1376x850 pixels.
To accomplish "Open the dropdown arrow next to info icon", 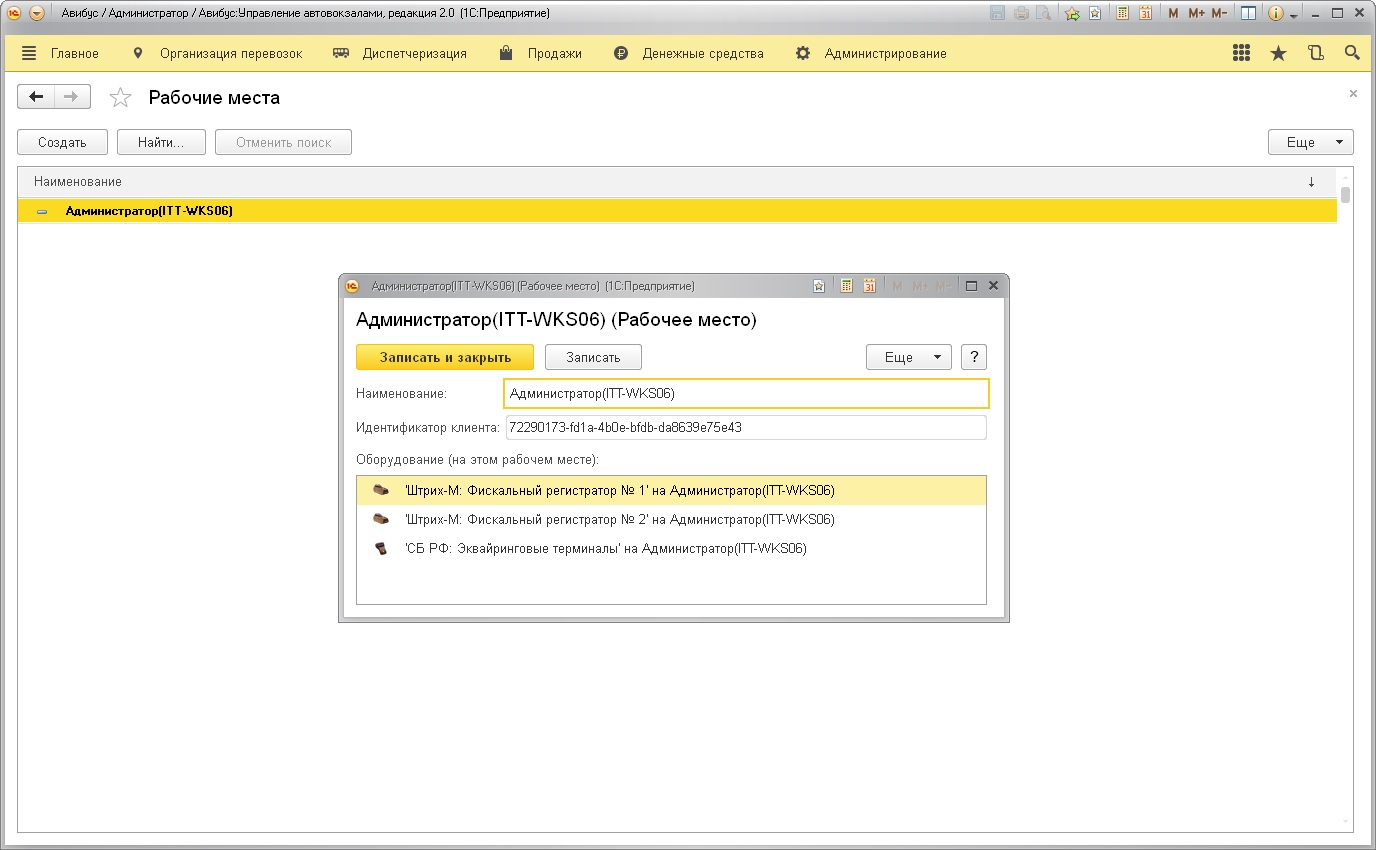I will click(1294, 16).
